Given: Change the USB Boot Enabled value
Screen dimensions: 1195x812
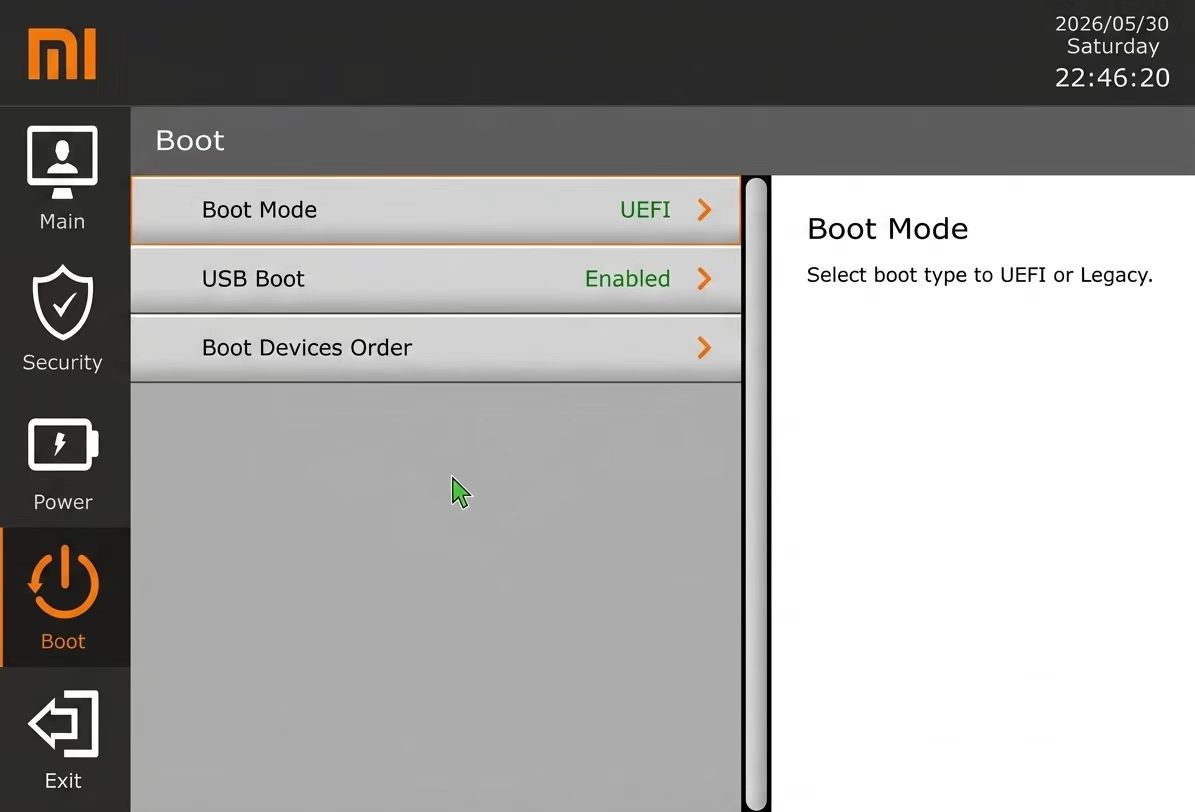Looking at the screenshot, I should pos(627,278).
